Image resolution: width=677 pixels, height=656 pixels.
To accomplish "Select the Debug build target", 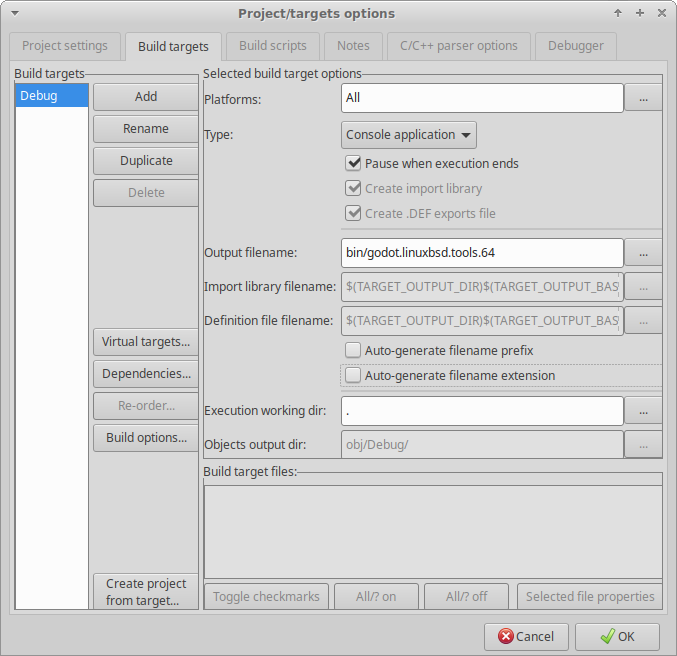I will (x=52, y=97).
